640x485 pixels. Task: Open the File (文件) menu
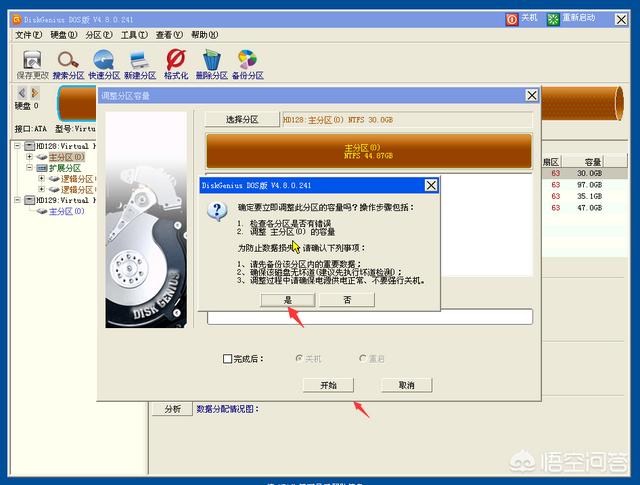click(29, 35)
